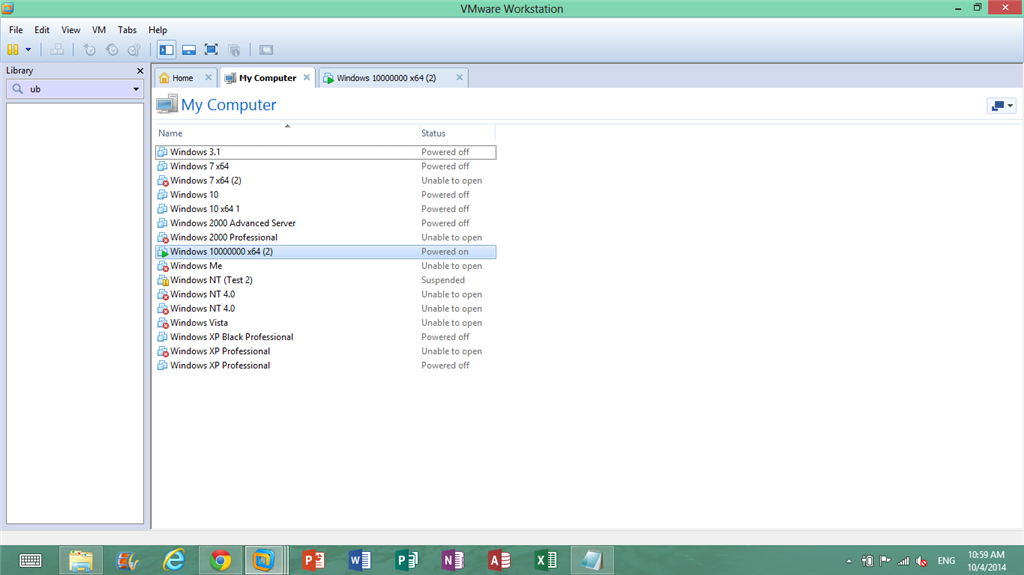
Task: Click the error VM icon beside Windows Me
Action: point(163,266)
